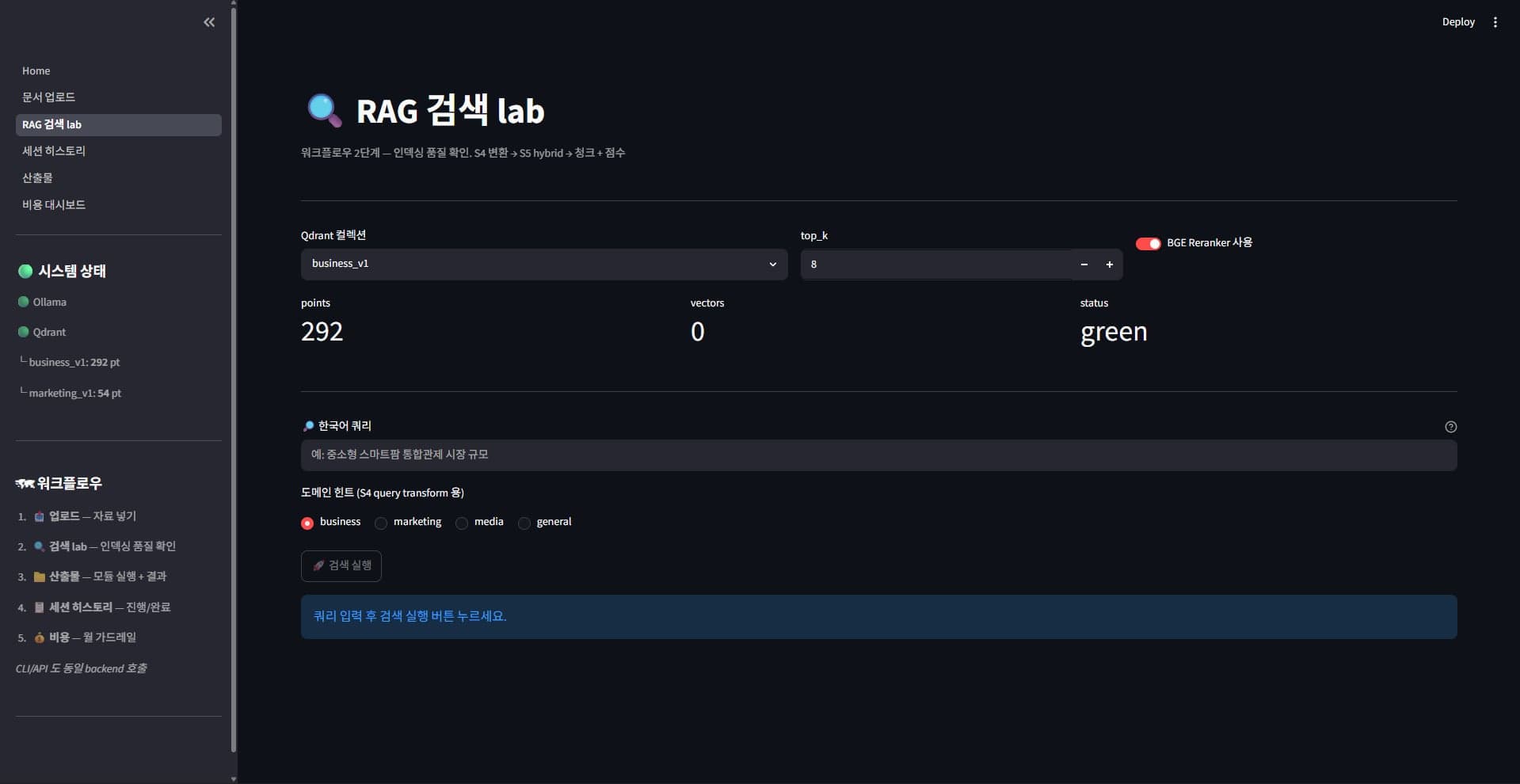Click the handshake icon beside 워크플로우

(x=25, y=484)
